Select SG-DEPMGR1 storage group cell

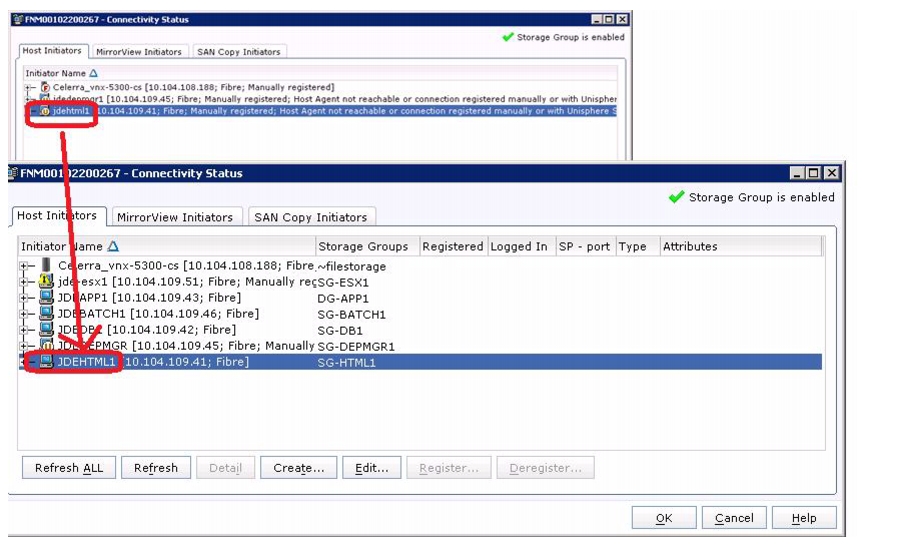click(356, 347)
